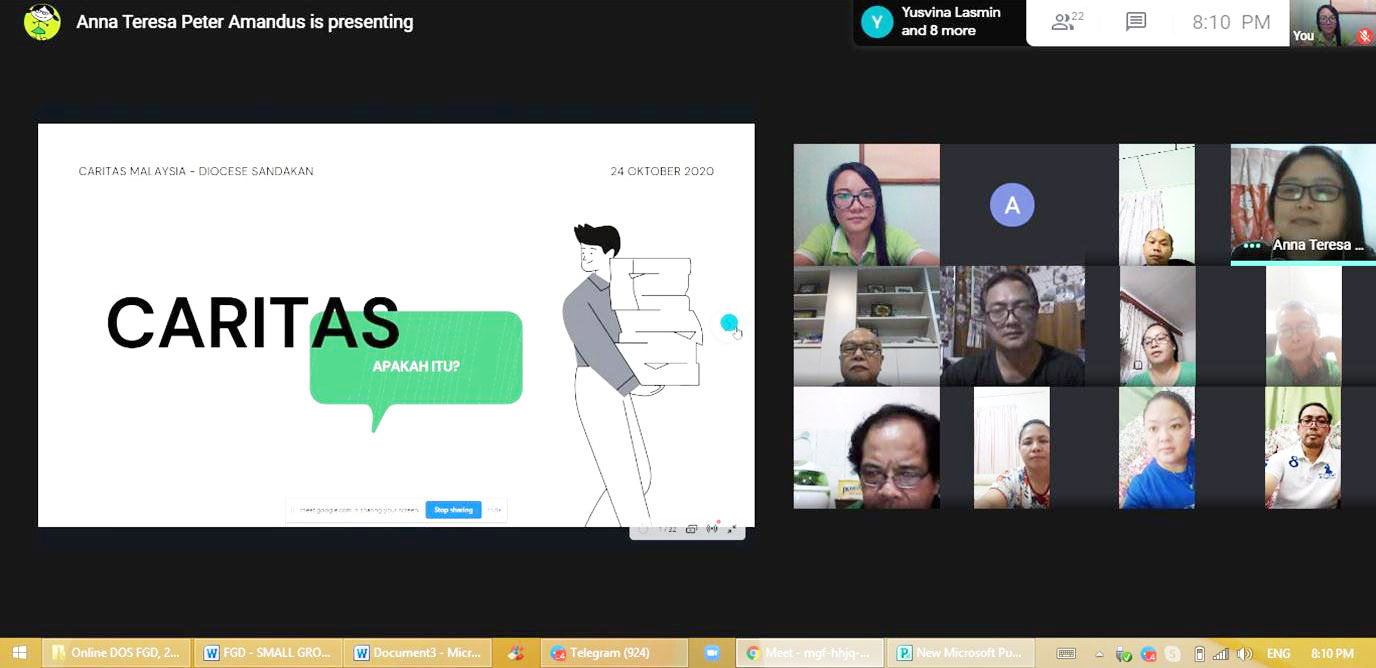Viewport: 1376px width, 668px height.
Task: Click the live broadcast icon on slide toolbar
Action: 712,529
